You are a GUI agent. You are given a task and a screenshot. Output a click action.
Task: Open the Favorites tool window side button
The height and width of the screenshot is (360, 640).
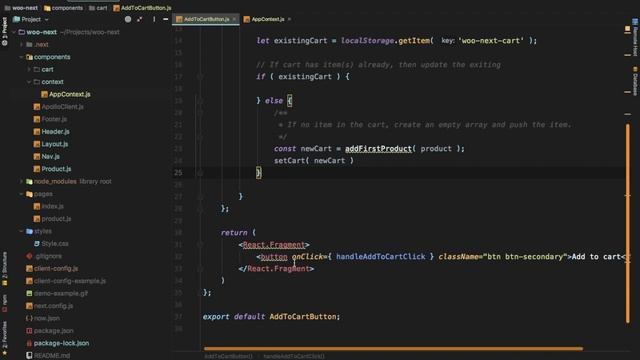coord(4,338)
